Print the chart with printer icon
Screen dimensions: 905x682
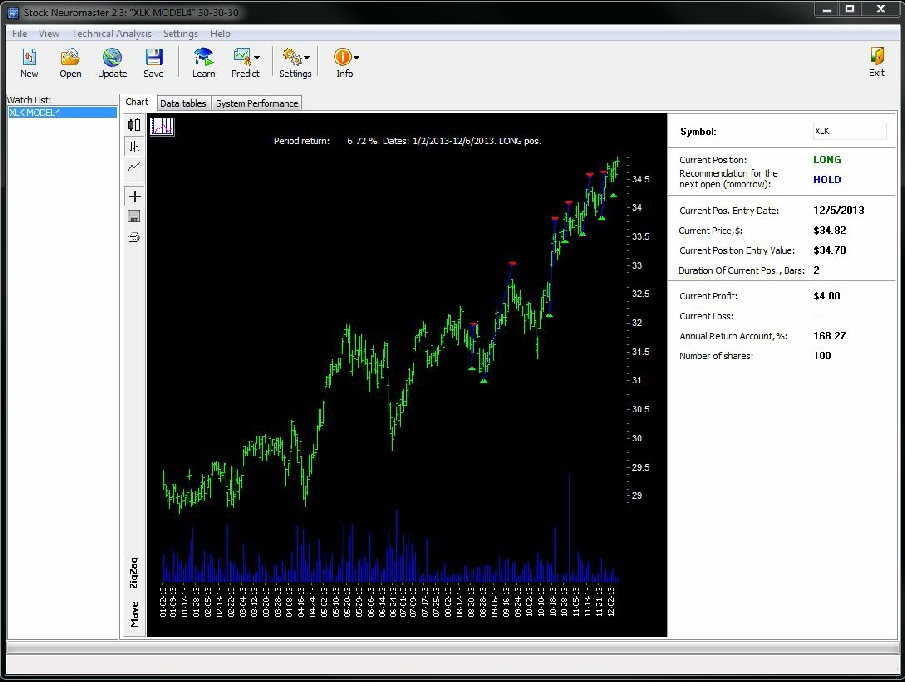click(134, 237)
